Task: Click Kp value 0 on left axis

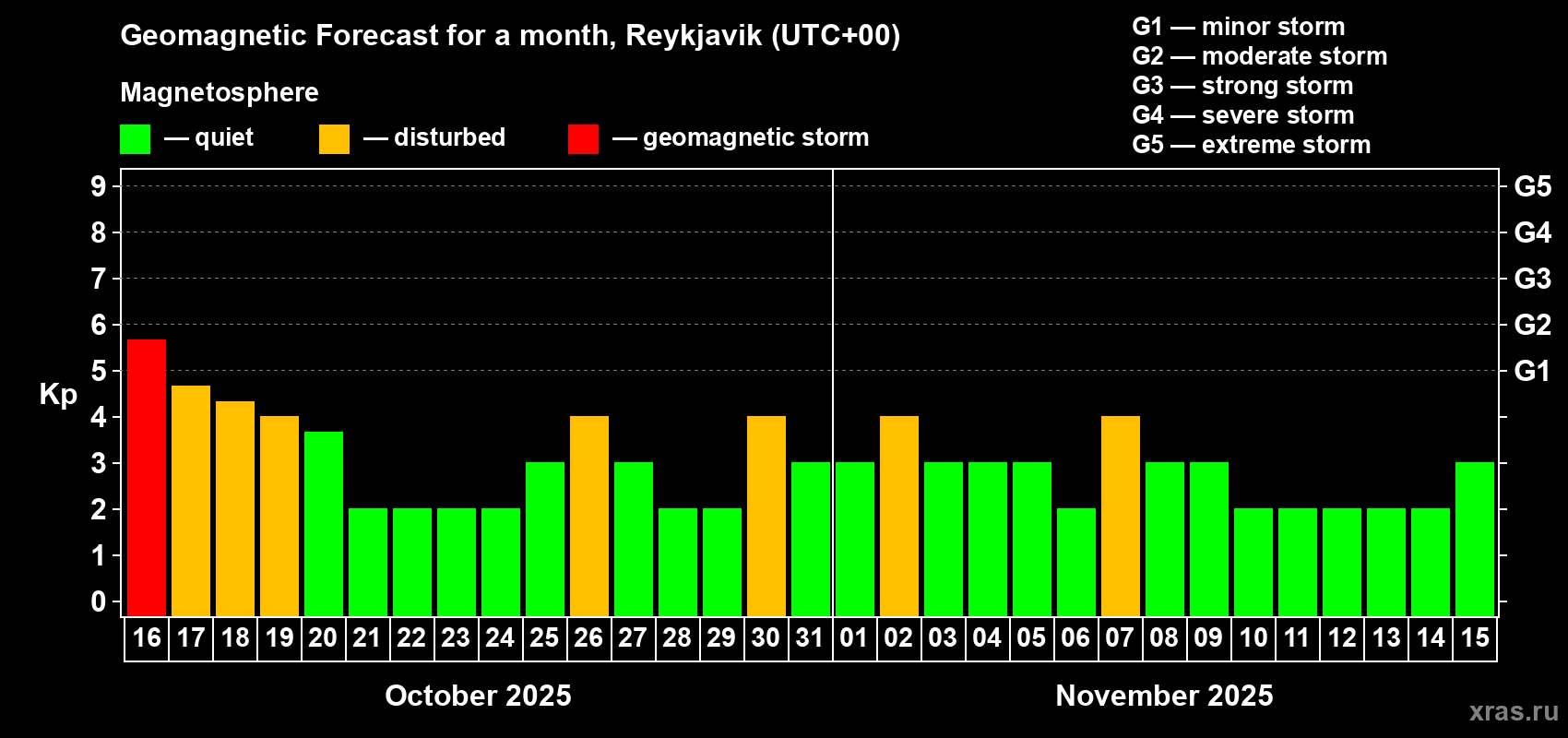Action: (99, 601)
